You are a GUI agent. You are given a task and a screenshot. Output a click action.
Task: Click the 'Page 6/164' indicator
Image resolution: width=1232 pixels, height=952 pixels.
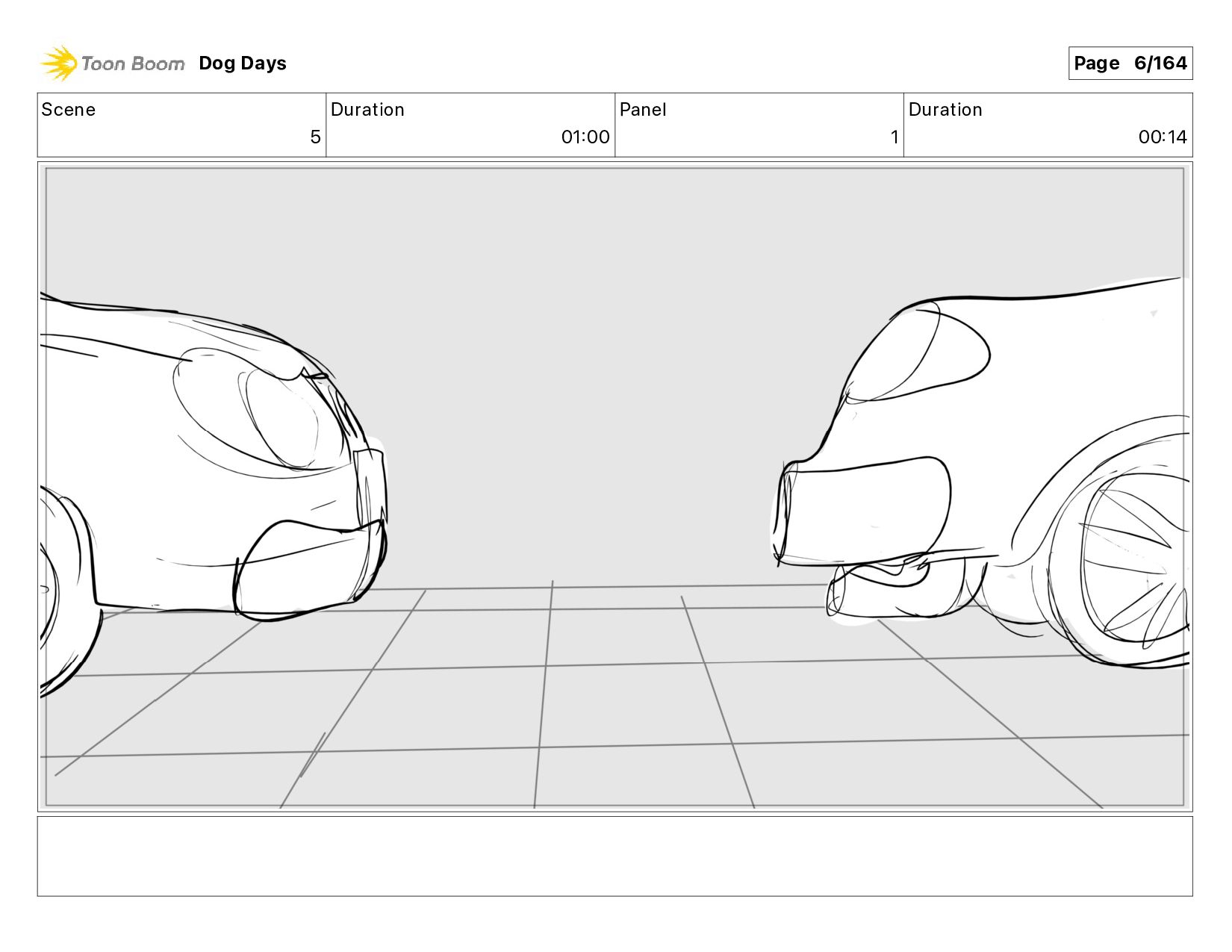[x=1130, y=63]
